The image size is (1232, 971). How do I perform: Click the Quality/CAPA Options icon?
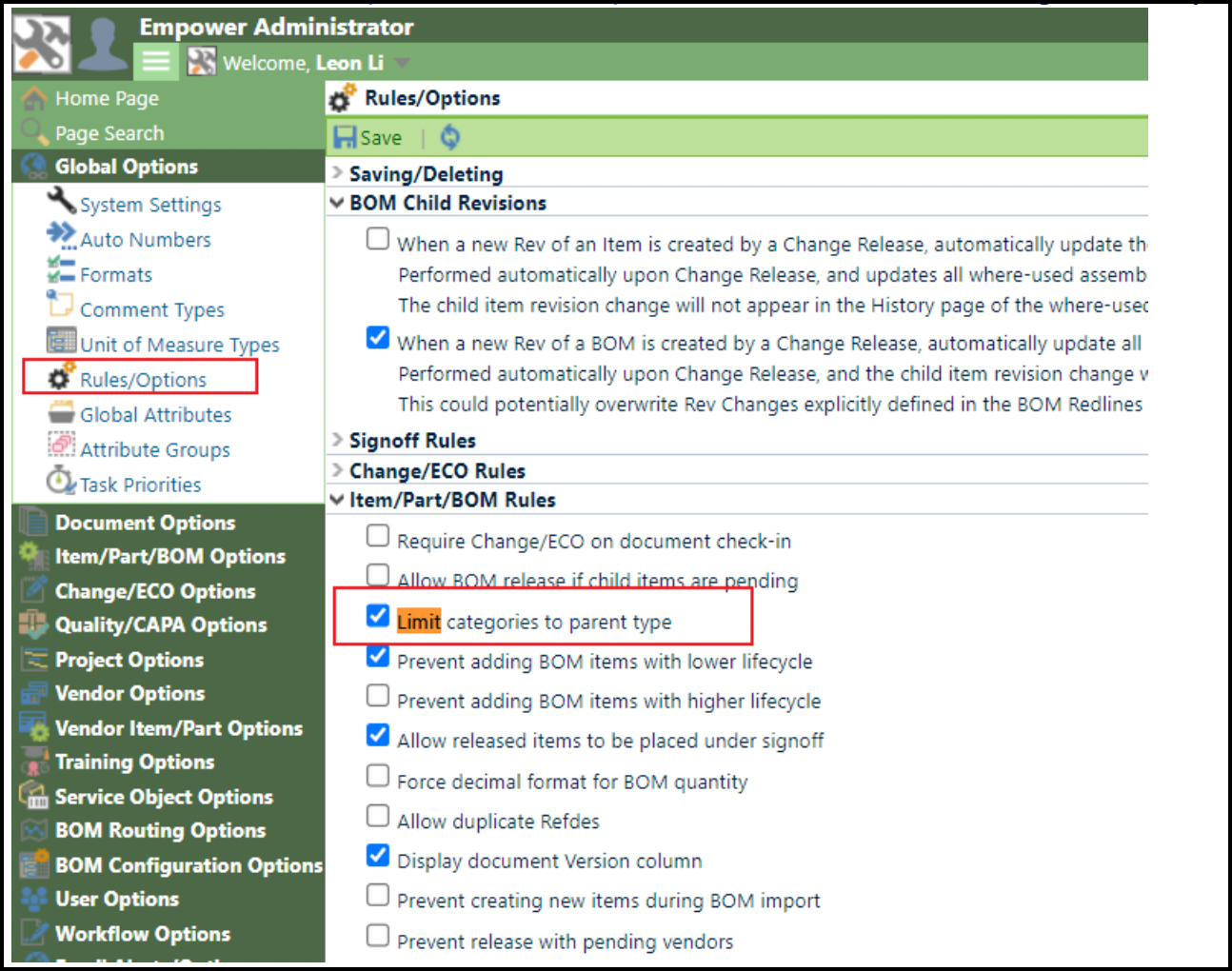click(x=32, y=624)
